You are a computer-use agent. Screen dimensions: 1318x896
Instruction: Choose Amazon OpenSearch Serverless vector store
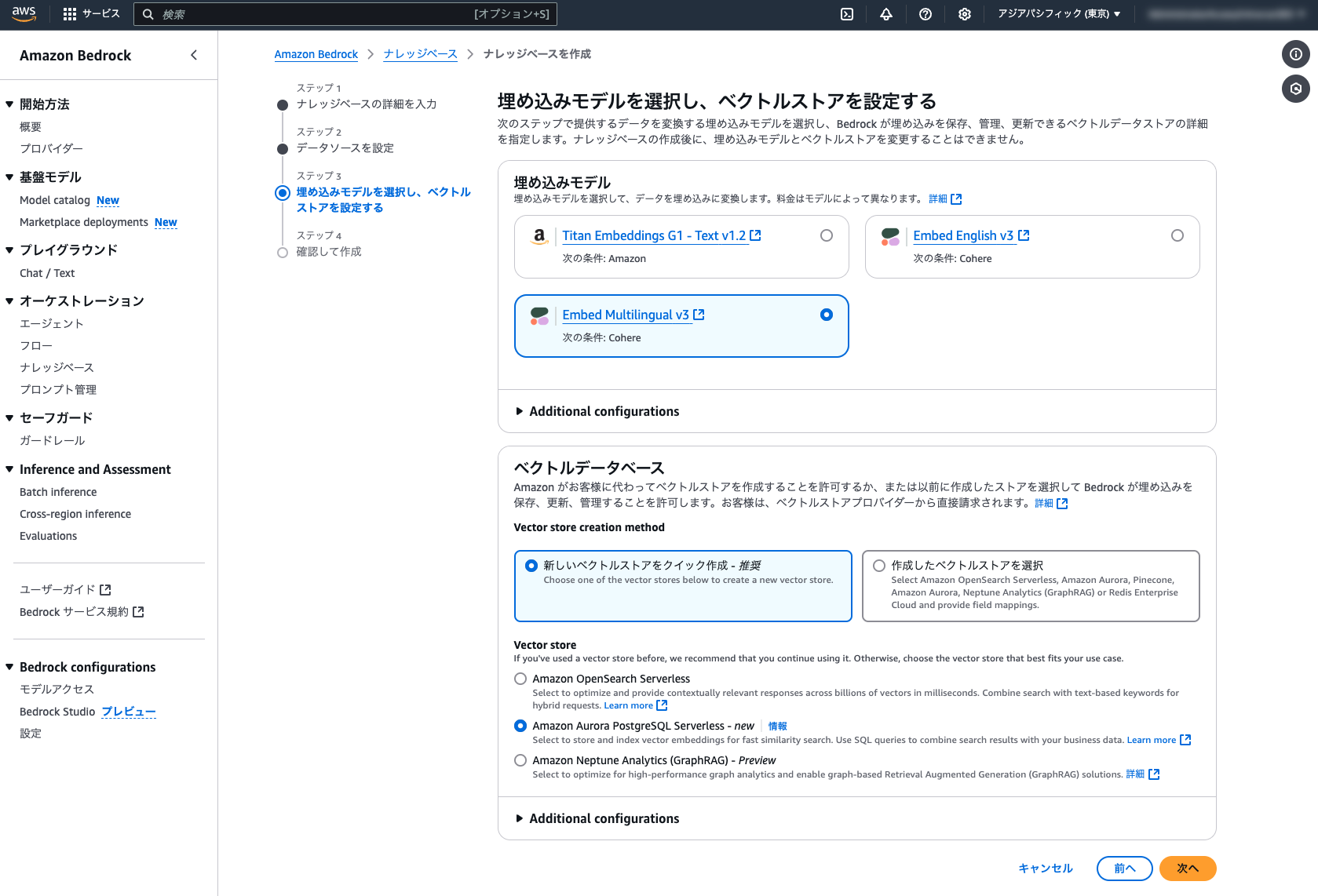pos(520,679)
